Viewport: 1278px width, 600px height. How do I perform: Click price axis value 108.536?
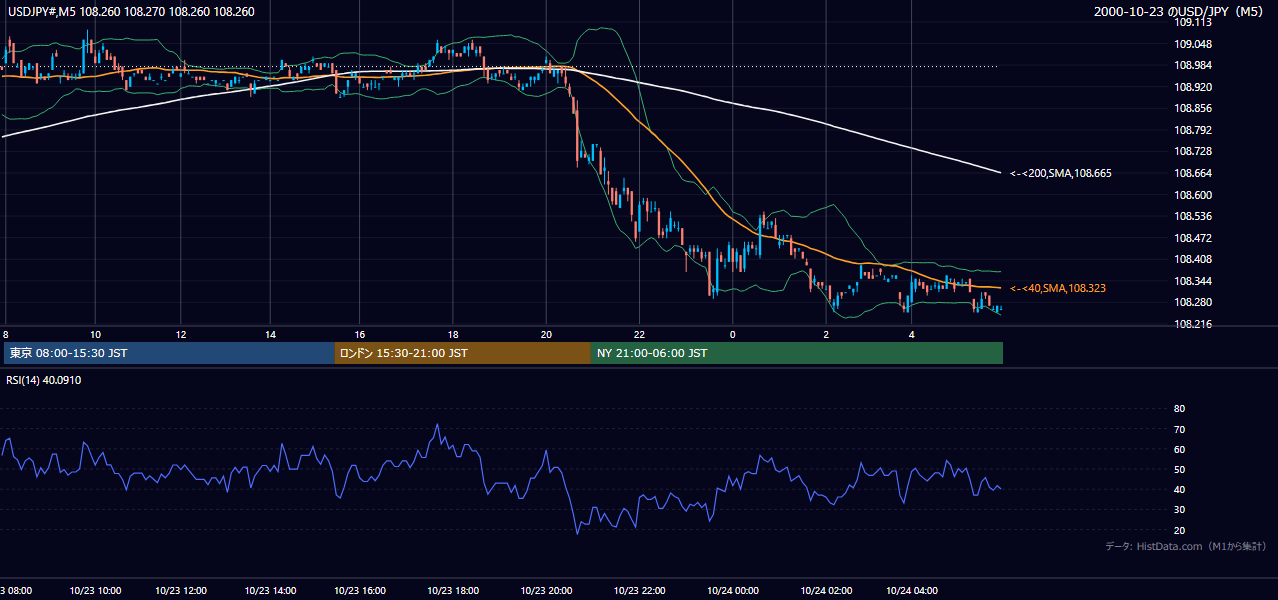coord(1193,216)
